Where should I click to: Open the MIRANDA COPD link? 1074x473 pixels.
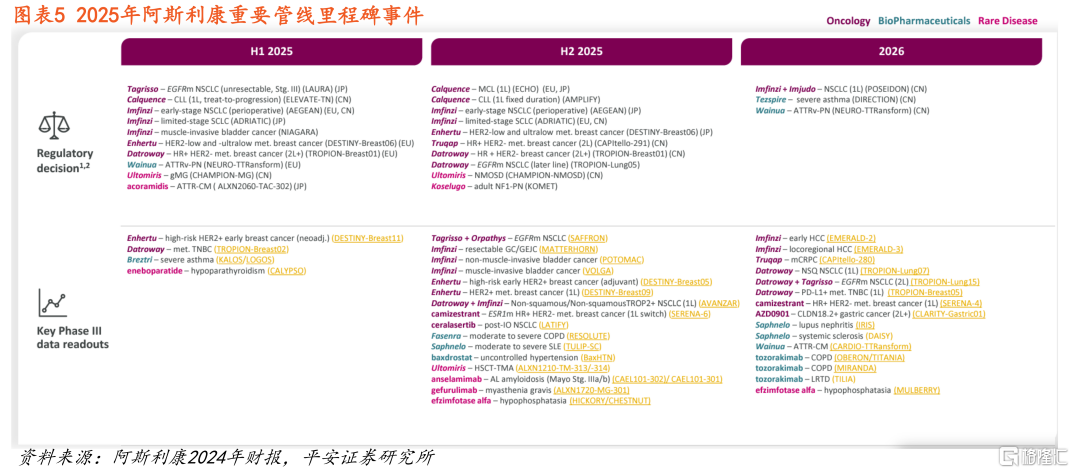click(855, 369)
